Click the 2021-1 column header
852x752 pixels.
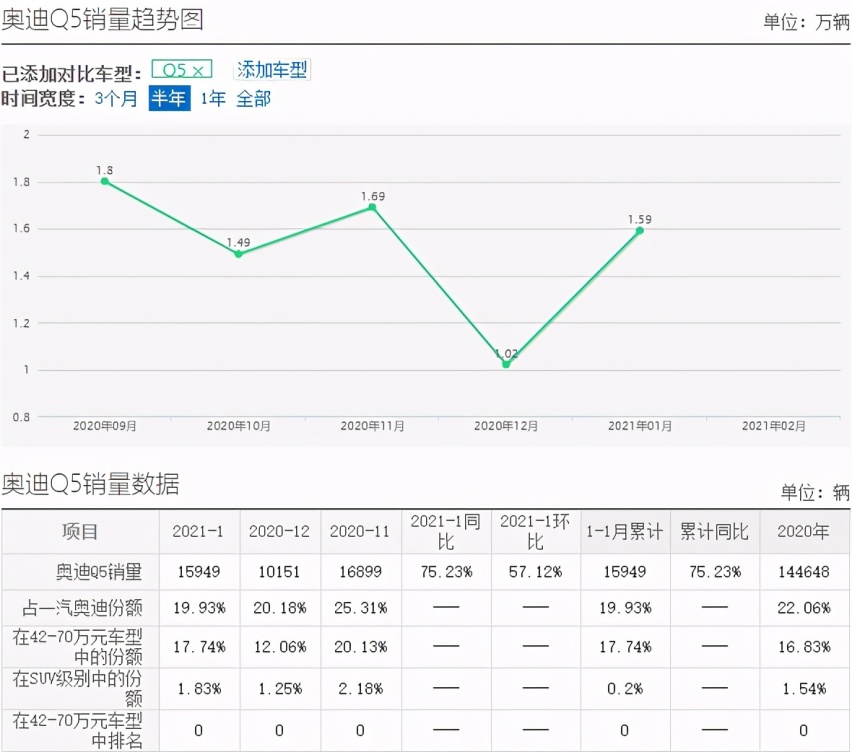coord(198,531)
